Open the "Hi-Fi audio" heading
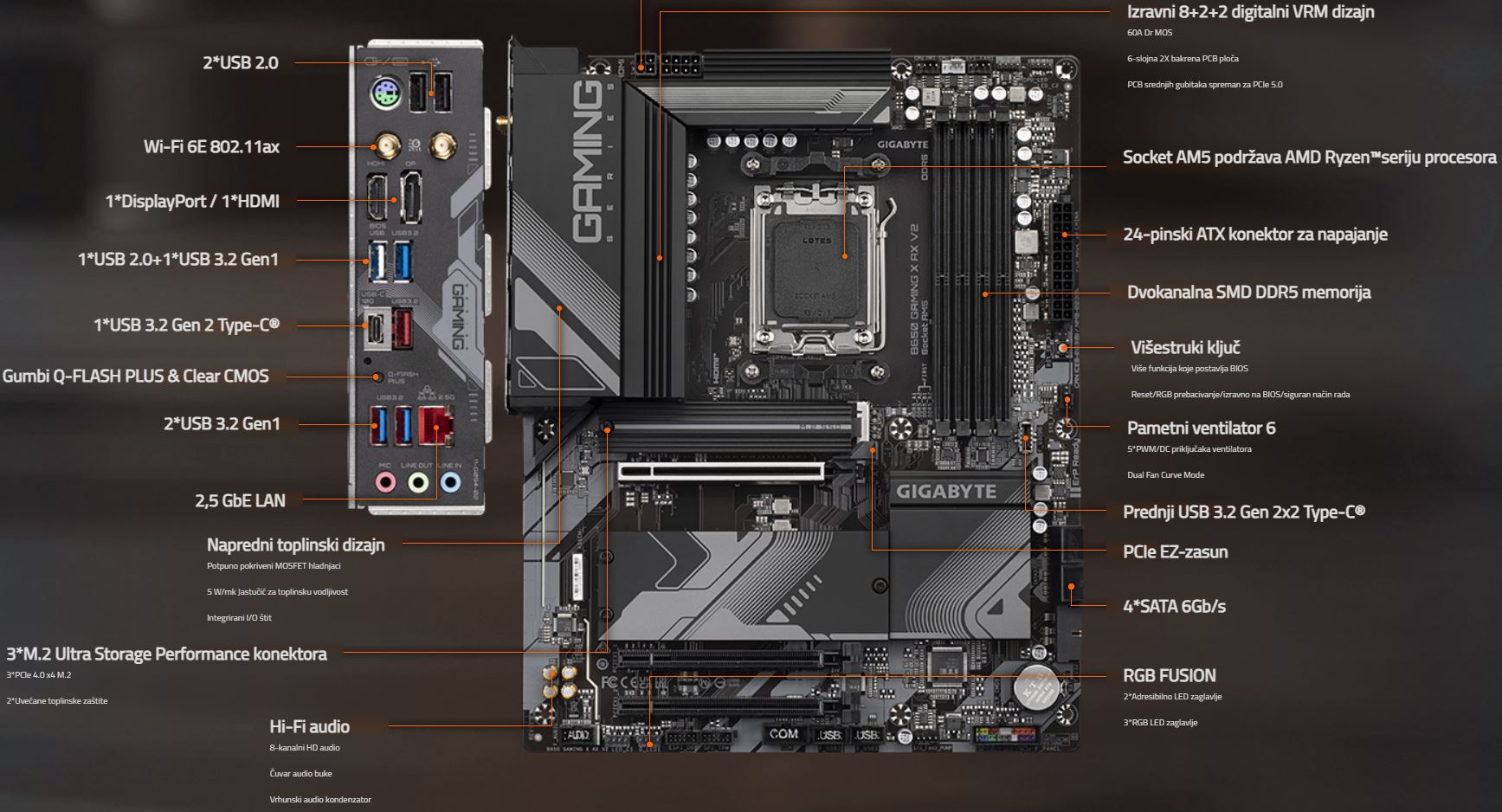The width and height of the screenshot is (1502, 812). [309, 726]
